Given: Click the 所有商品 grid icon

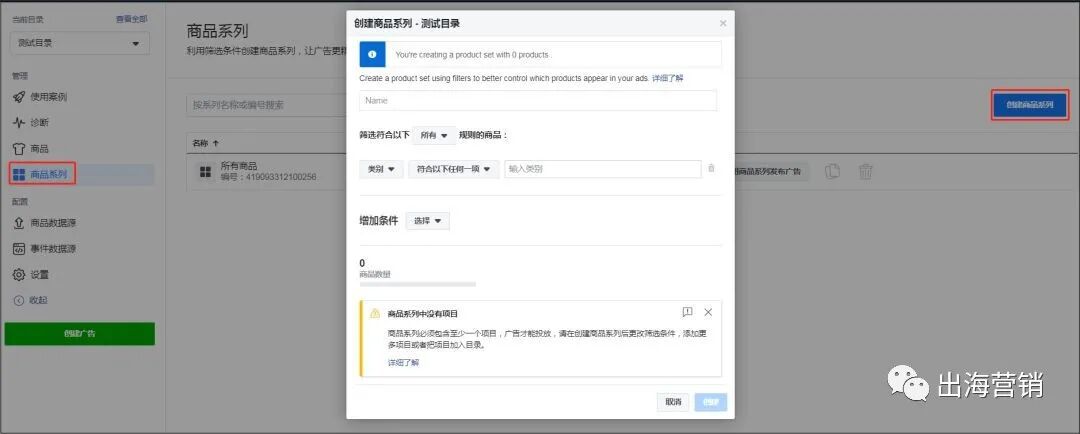Looking at the screenshot, I should [x=205, y=172].
